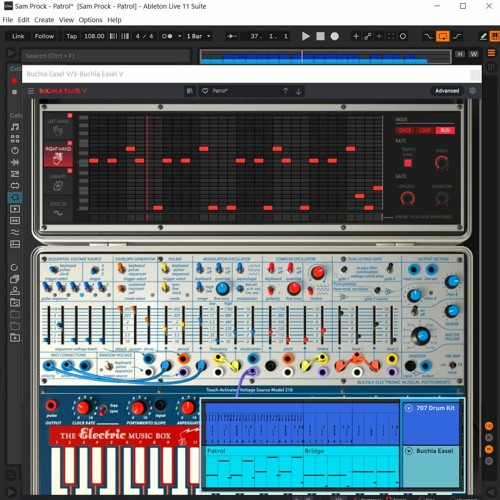
Task: Toggle the metronome icon
Action: (167, 36)
